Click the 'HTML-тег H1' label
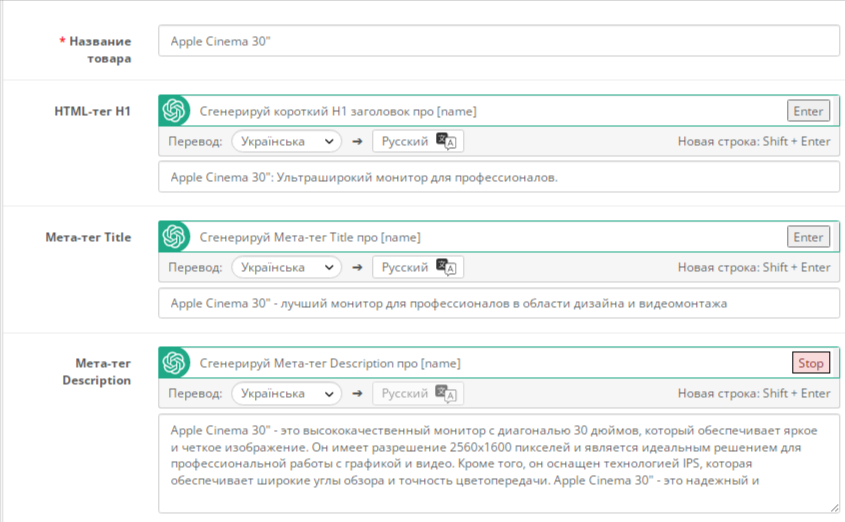The image size is (845, 522). tap(93, 112)
